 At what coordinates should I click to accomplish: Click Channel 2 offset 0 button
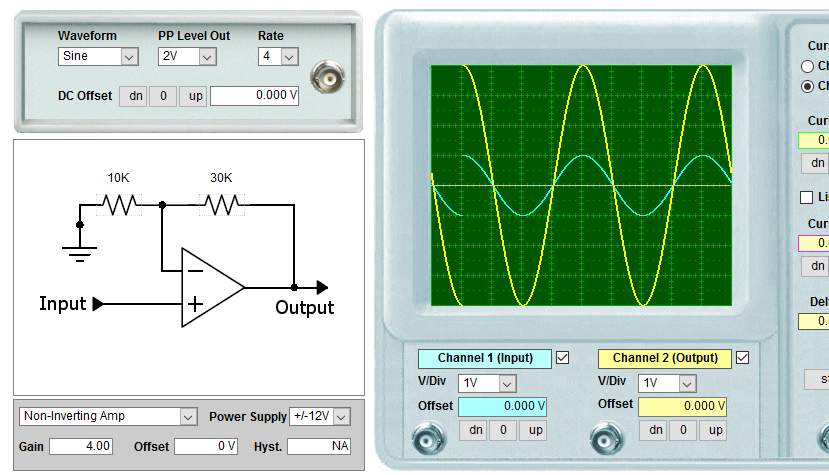tap(683, 430)
